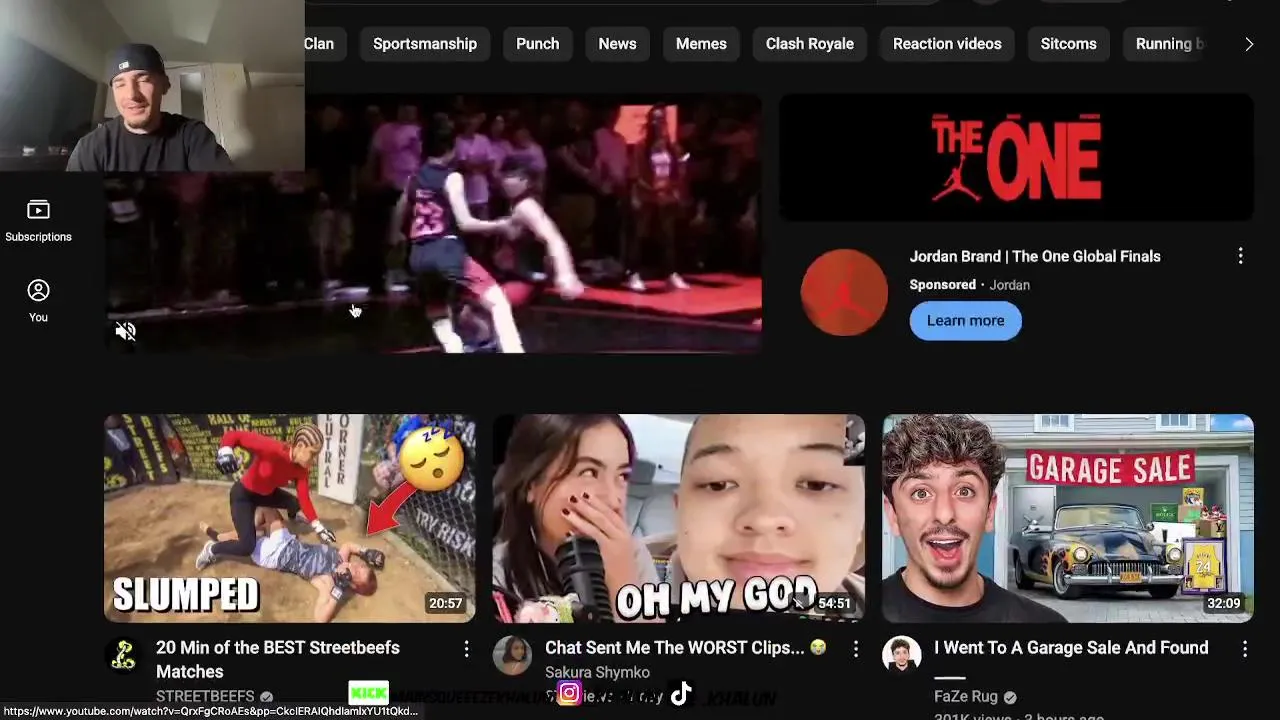Image resolution: width=1280 pixels, height=720 pixels.
Task: Play the basketball preview video
Action: coord(433,224)
